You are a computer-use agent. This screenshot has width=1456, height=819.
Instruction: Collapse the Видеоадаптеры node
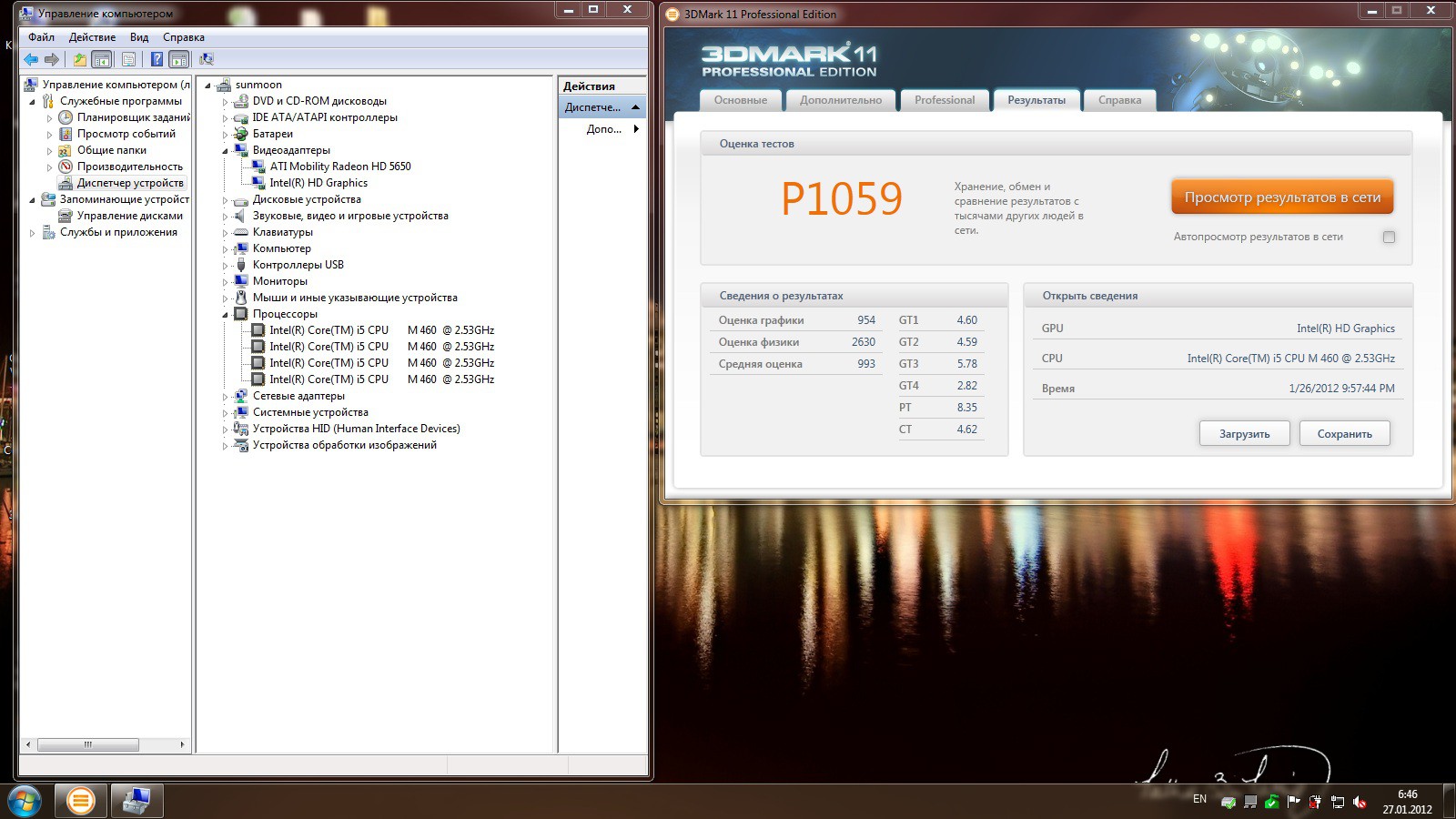click(x=225, y=150)
